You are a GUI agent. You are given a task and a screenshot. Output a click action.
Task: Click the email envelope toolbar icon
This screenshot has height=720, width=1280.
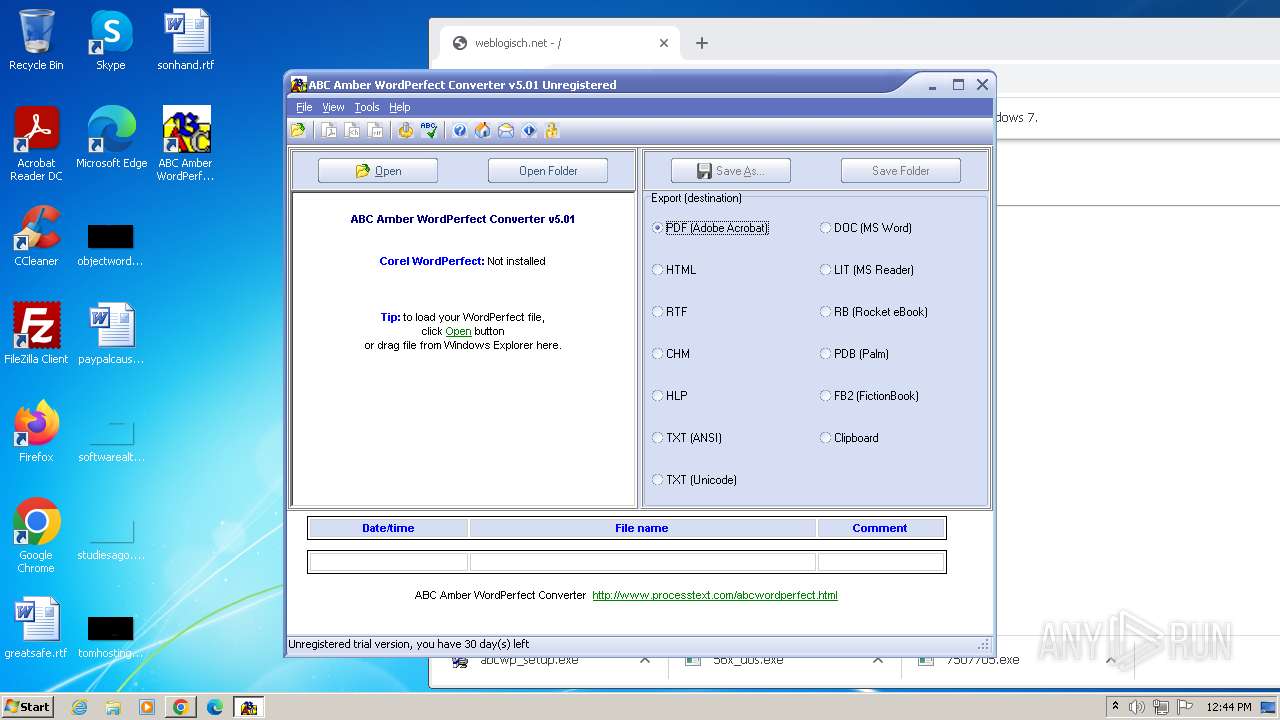[x=505, y=130]
